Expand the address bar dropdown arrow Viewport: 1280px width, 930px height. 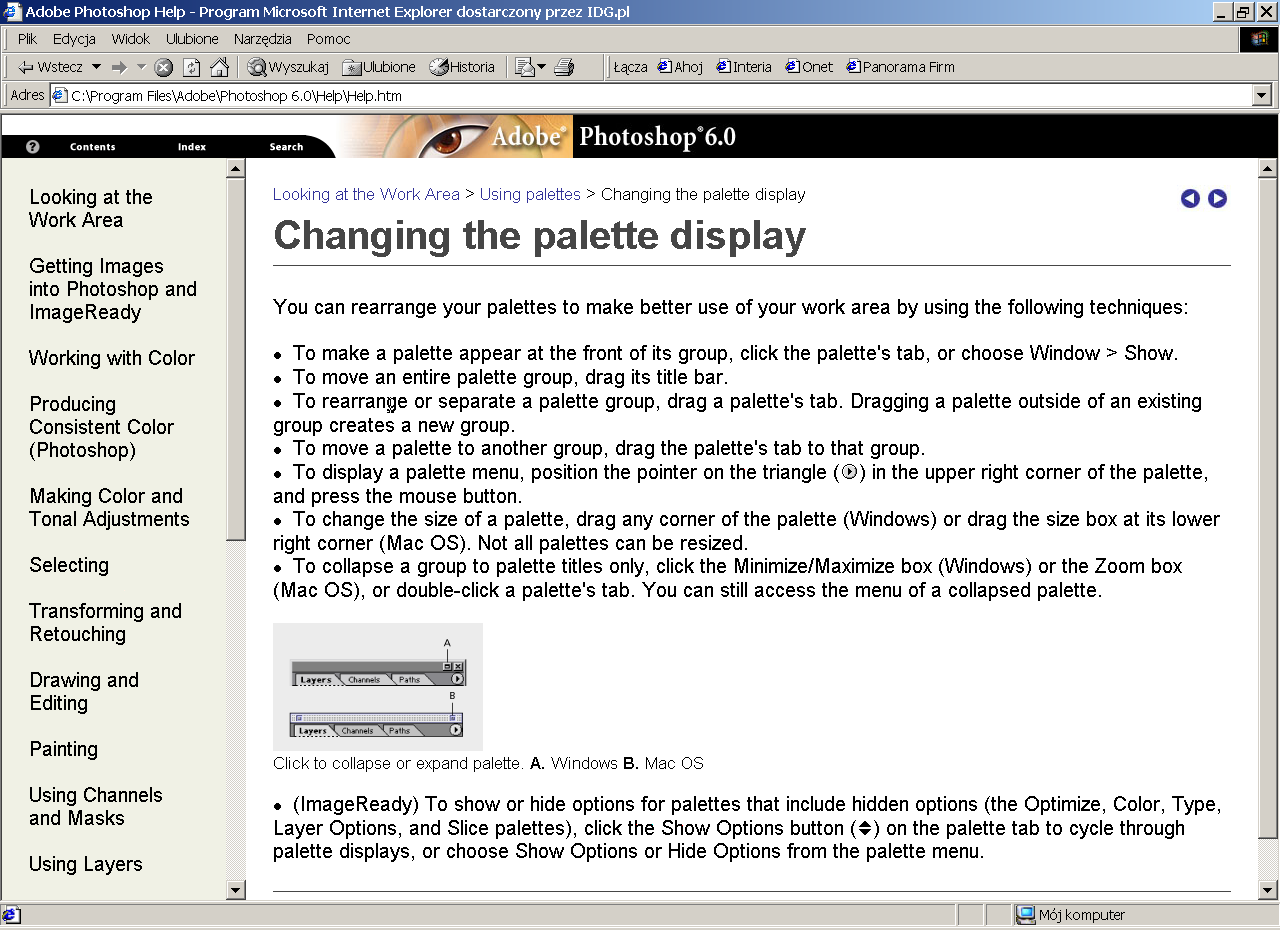[x=1261, y=96]
